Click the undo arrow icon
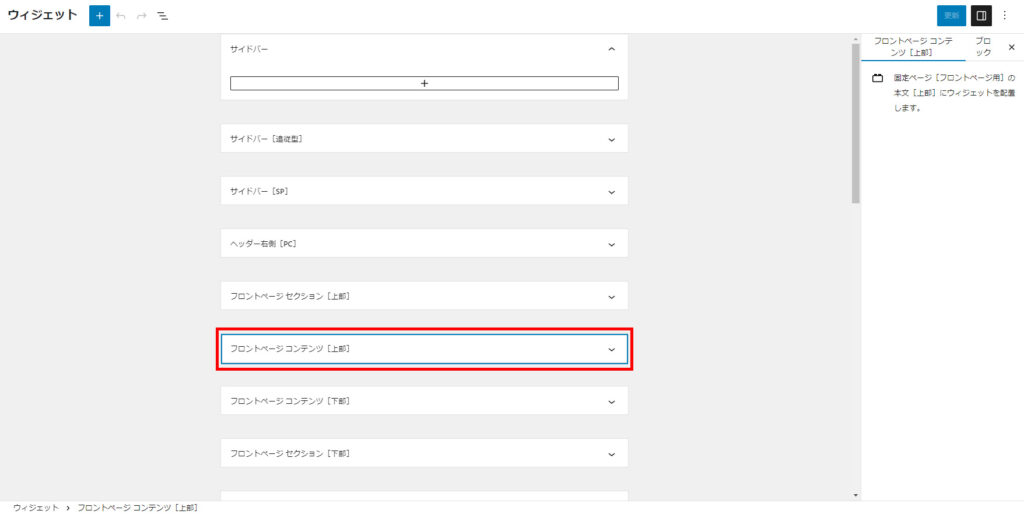This screenshot has width=1024, height=514. [x=121, y=16]
